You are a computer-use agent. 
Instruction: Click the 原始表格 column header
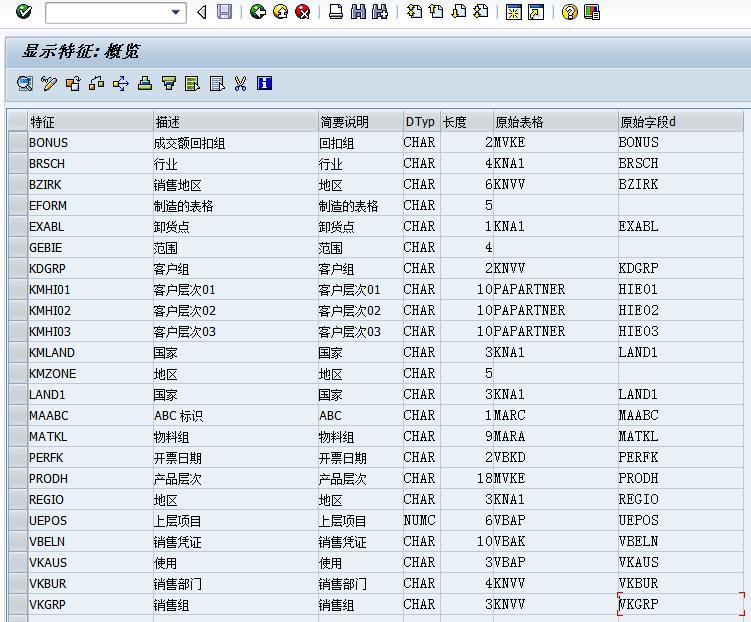556,122
